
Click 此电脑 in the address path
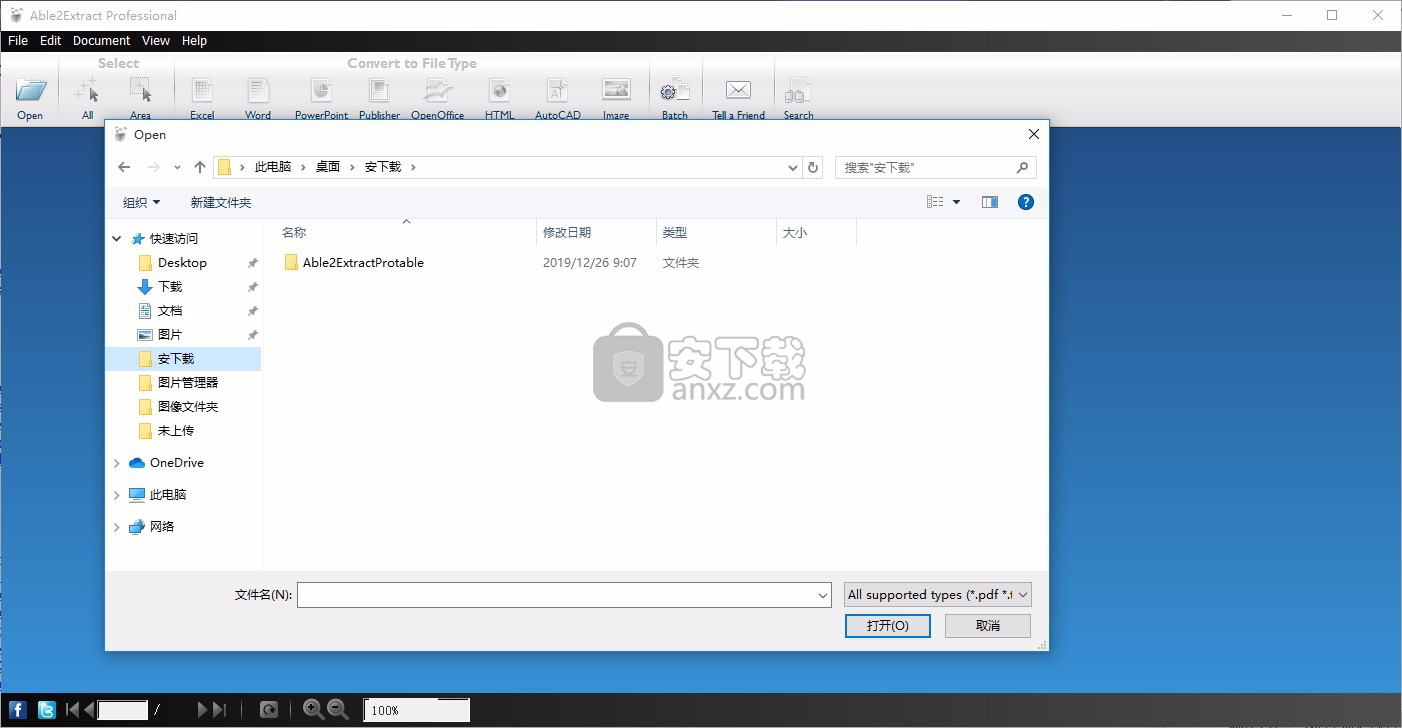[273, 167]
